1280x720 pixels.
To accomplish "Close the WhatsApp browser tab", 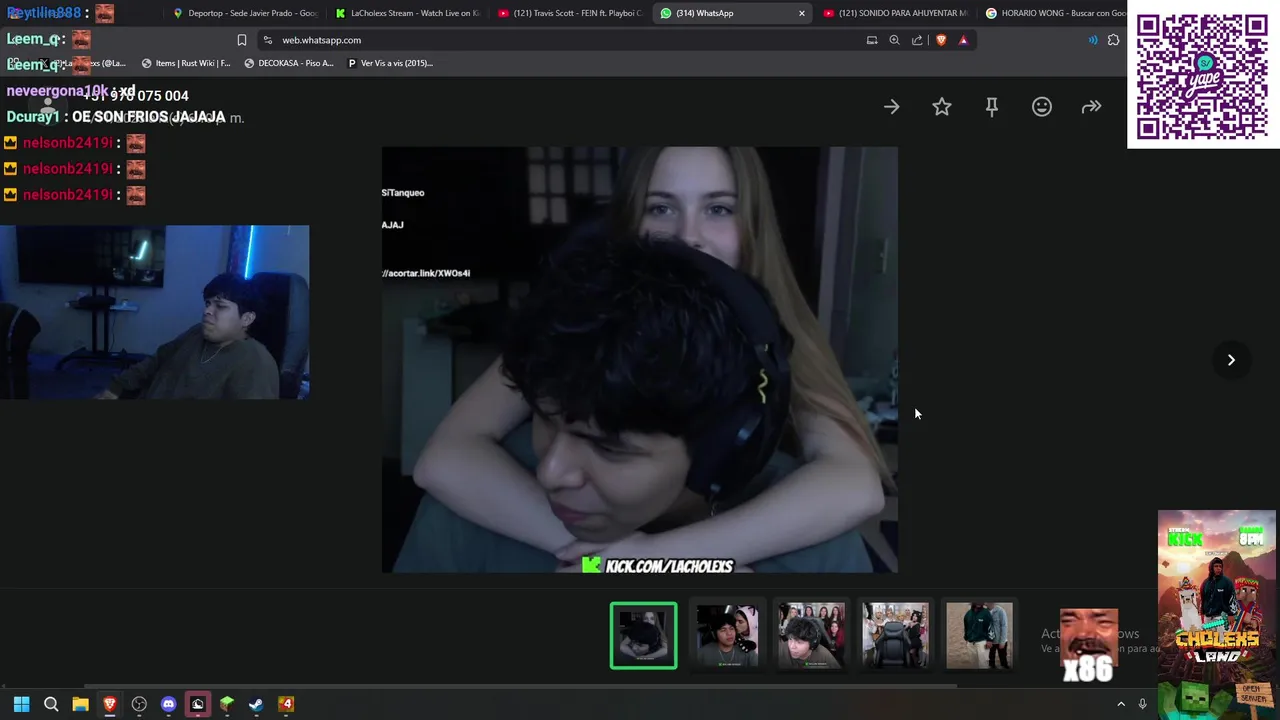I will [801, 13].
